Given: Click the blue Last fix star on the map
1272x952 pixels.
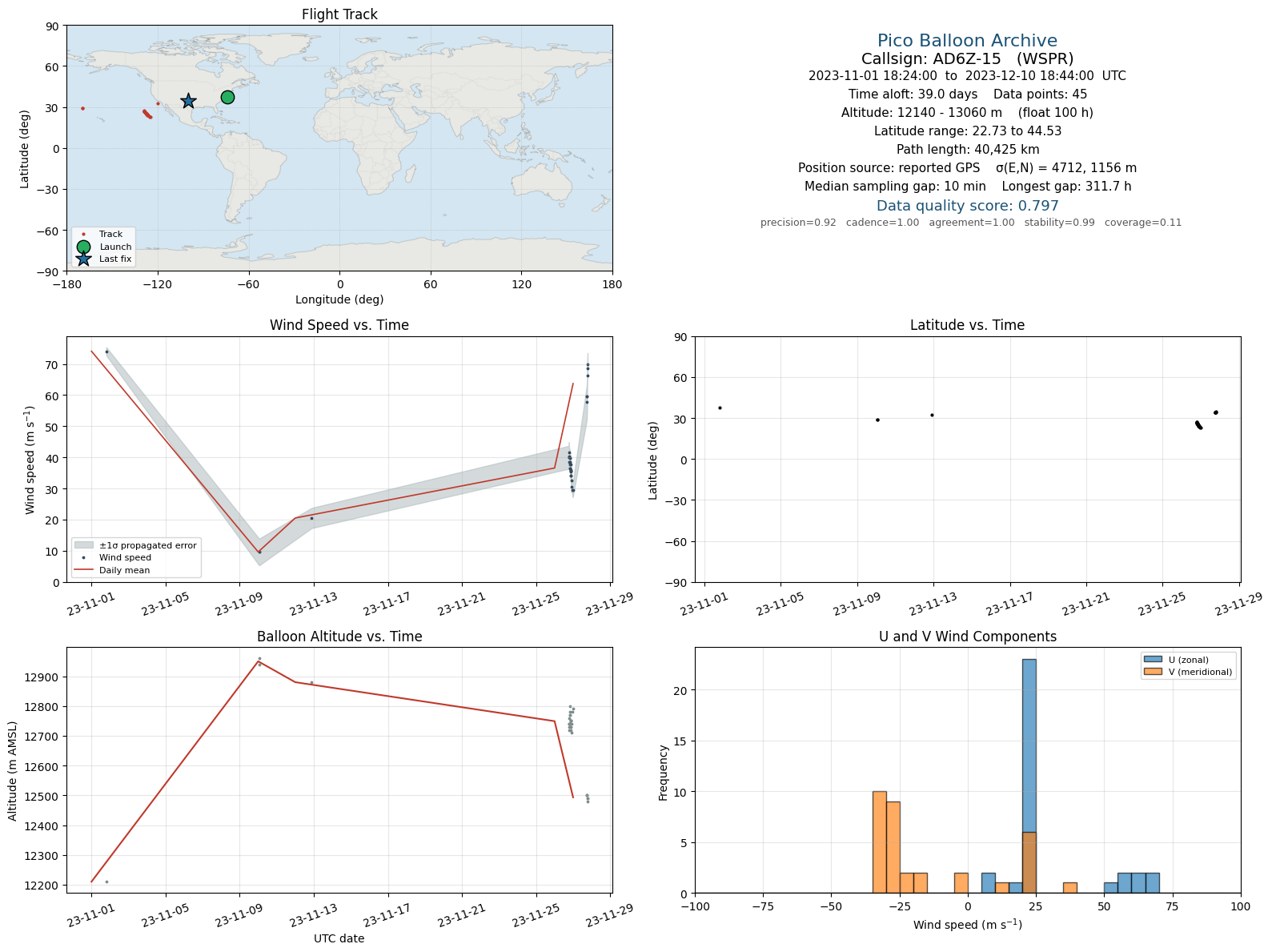Looking at the screenshot, I should [x=188, y=101].
